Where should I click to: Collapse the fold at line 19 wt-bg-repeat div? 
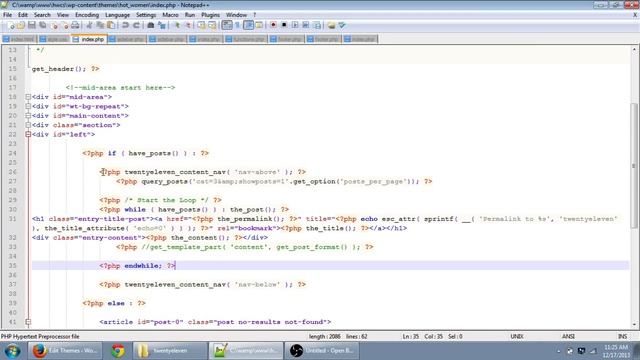[x=28, y=107]
